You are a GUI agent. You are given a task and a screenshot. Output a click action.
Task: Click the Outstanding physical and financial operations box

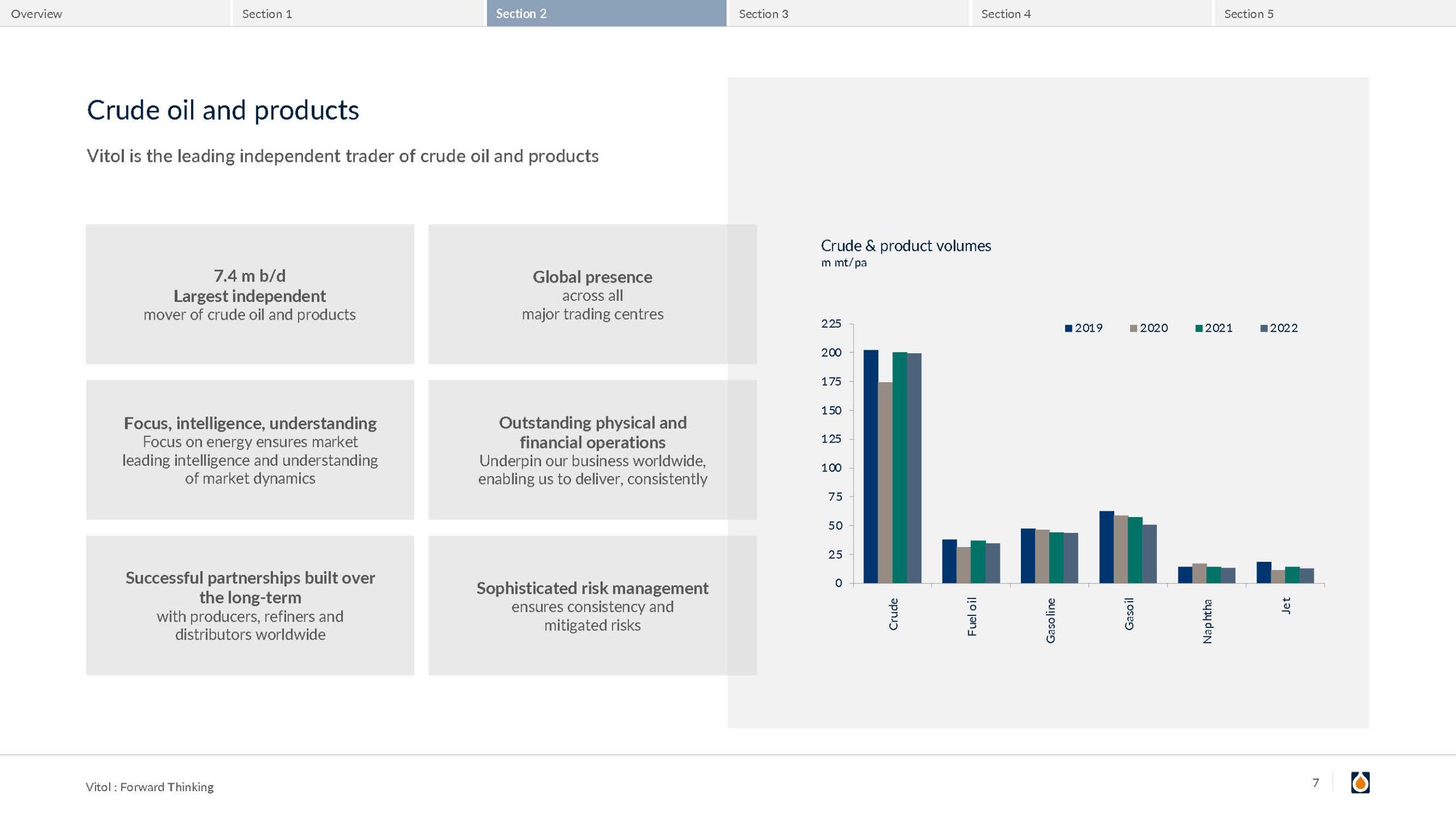pyautogui.click(x=592, y=449)
